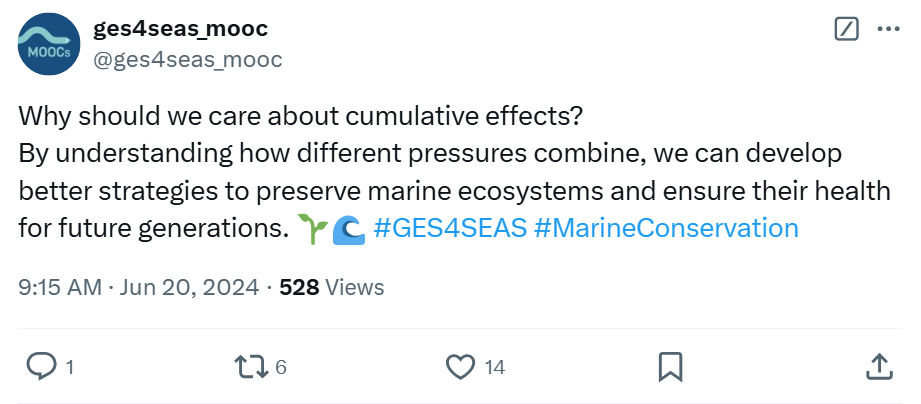Image resolution: width=921 pixels, height=404 pixels.
Task: Like the tweet with the heart icon
Action: [x=459, y=367]
